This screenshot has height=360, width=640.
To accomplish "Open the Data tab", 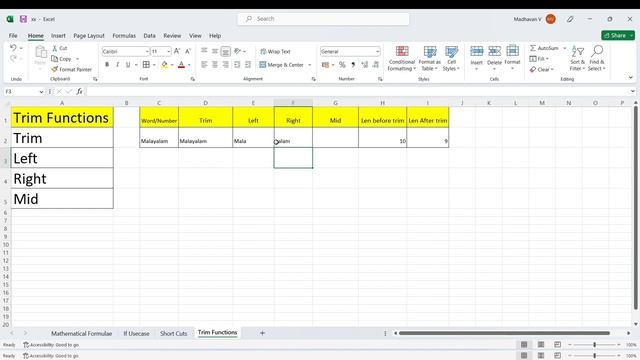I will [149, 36].
